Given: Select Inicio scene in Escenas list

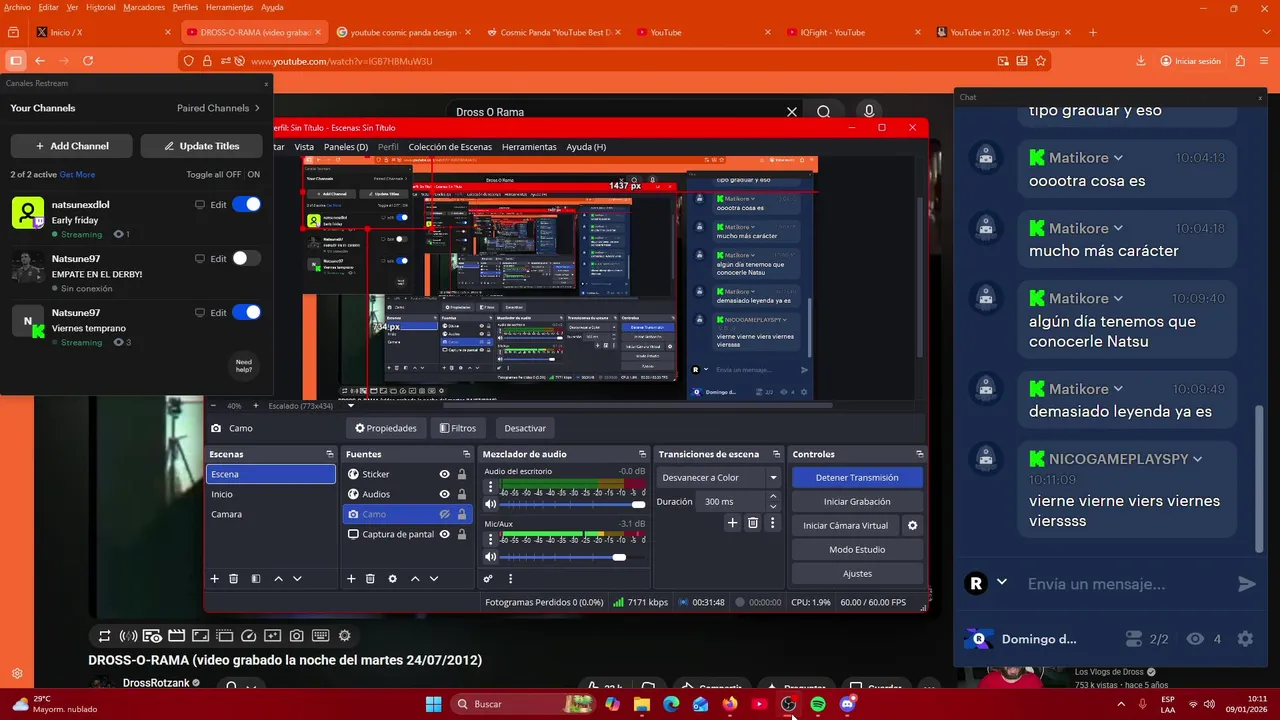Looking at the screenshot, I should click(x=271, y=494).
